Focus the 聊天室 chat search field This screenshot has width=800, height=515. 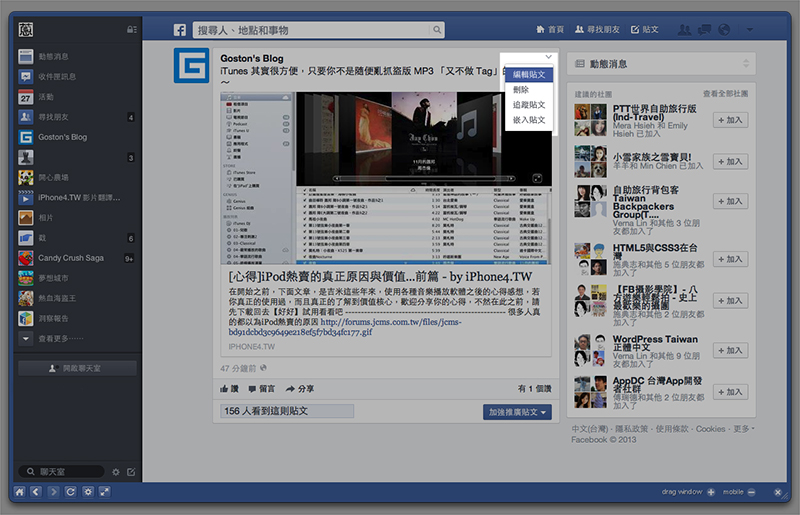pyautogui.click(x=61, y=472)
